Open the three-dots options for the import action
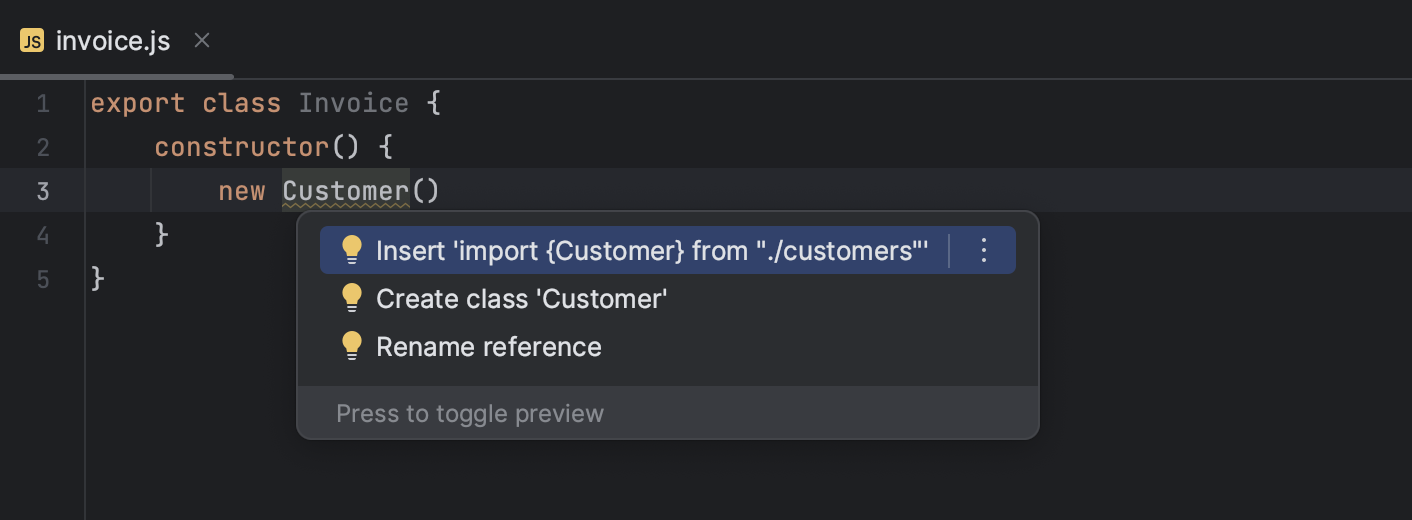The height and width of the screenshot is (520, 1412). (983, 250)
